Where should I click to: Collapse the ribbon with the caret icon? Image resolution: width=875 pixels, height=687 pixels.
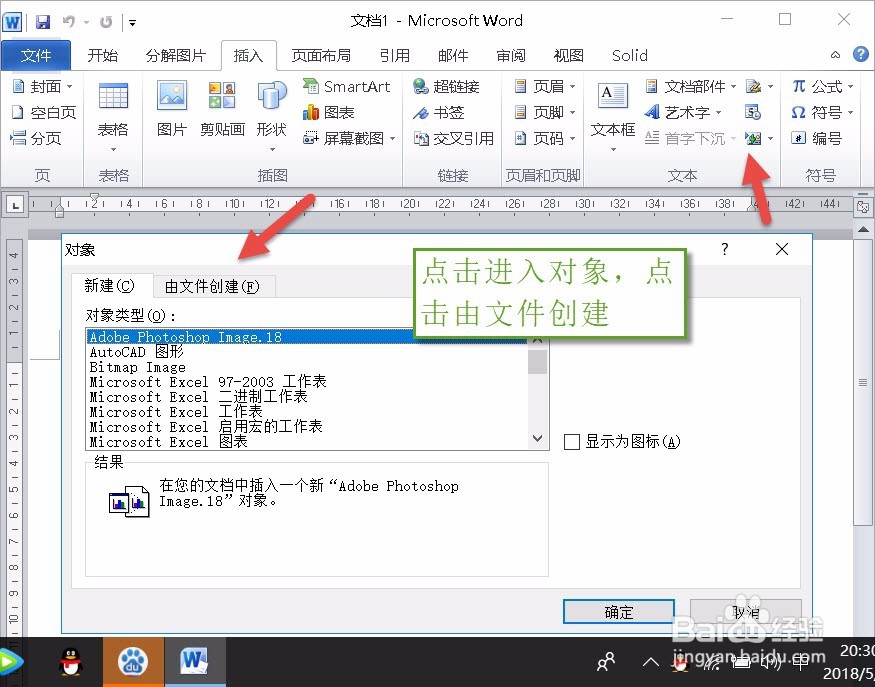835,55
